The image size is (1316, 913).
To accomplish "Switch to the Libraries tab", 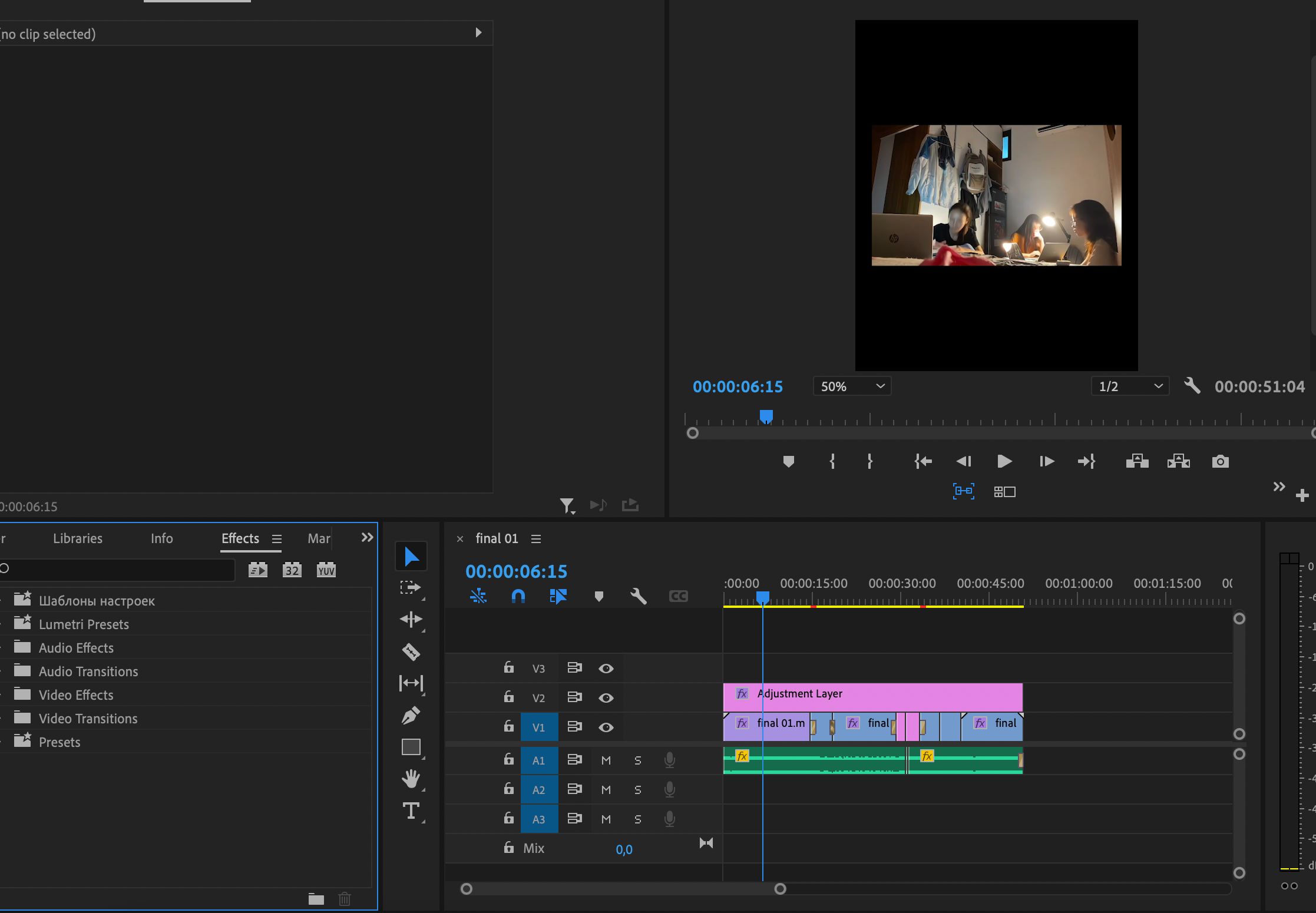I will [78, 538].
